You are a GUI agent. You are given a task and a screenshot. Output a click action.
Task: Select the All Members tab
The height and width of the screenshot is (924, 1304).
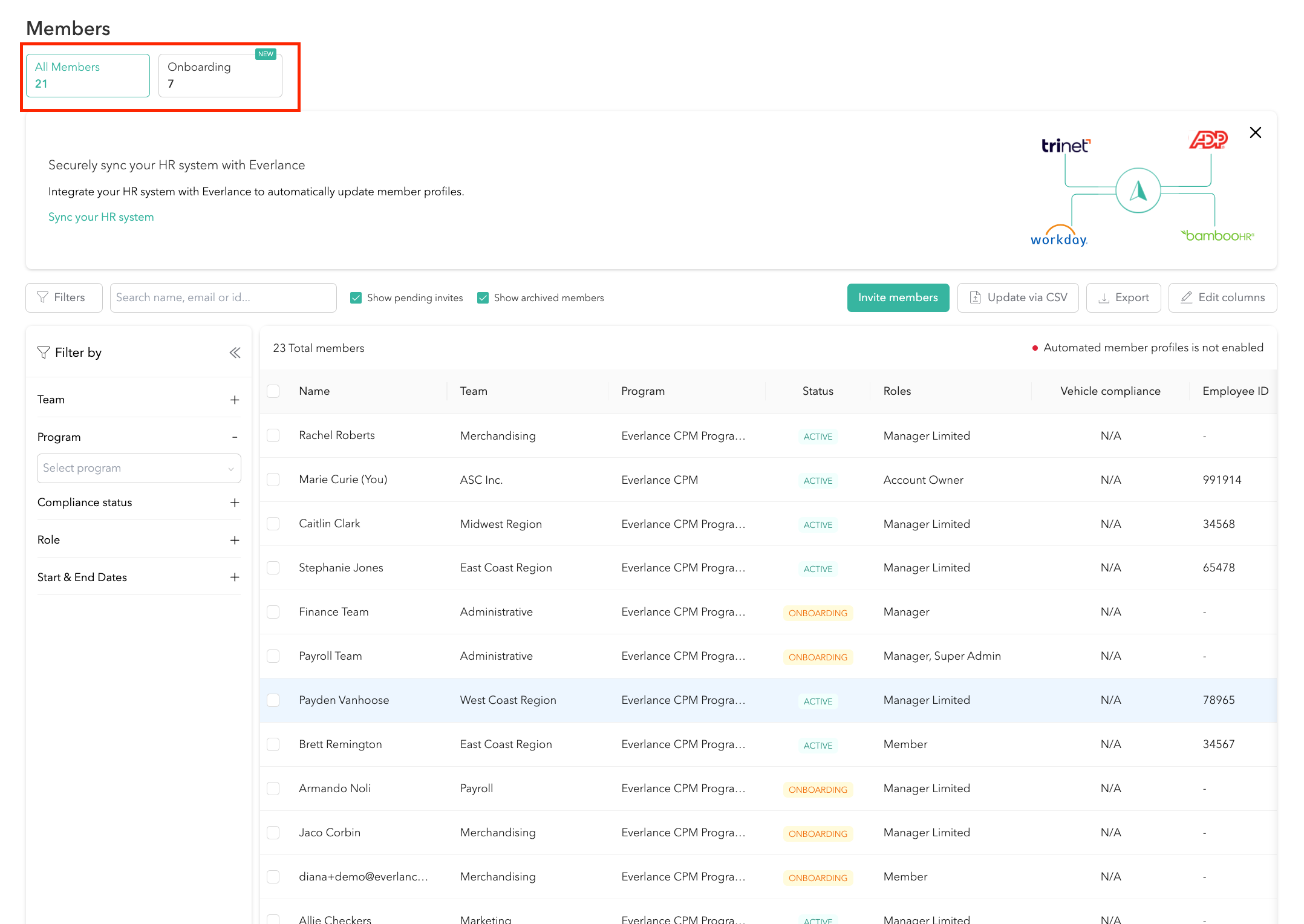tap(88, 76)
